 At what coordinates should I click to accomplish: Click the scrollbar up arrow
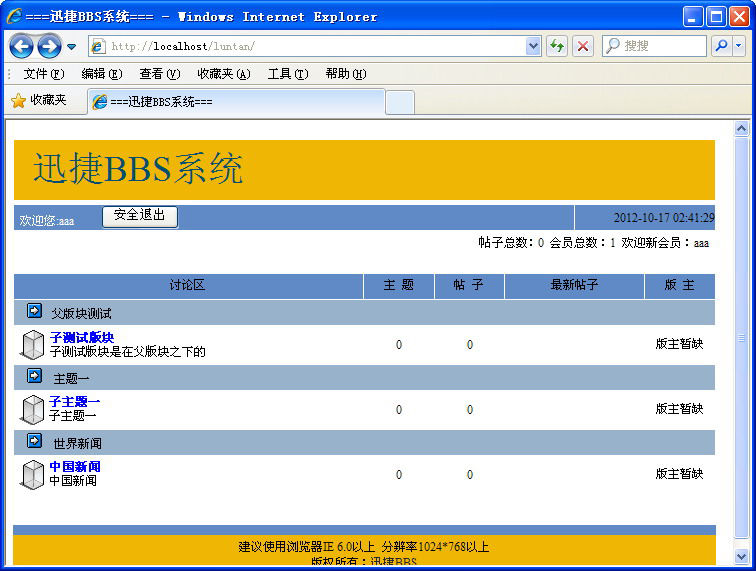click(741, 128)
